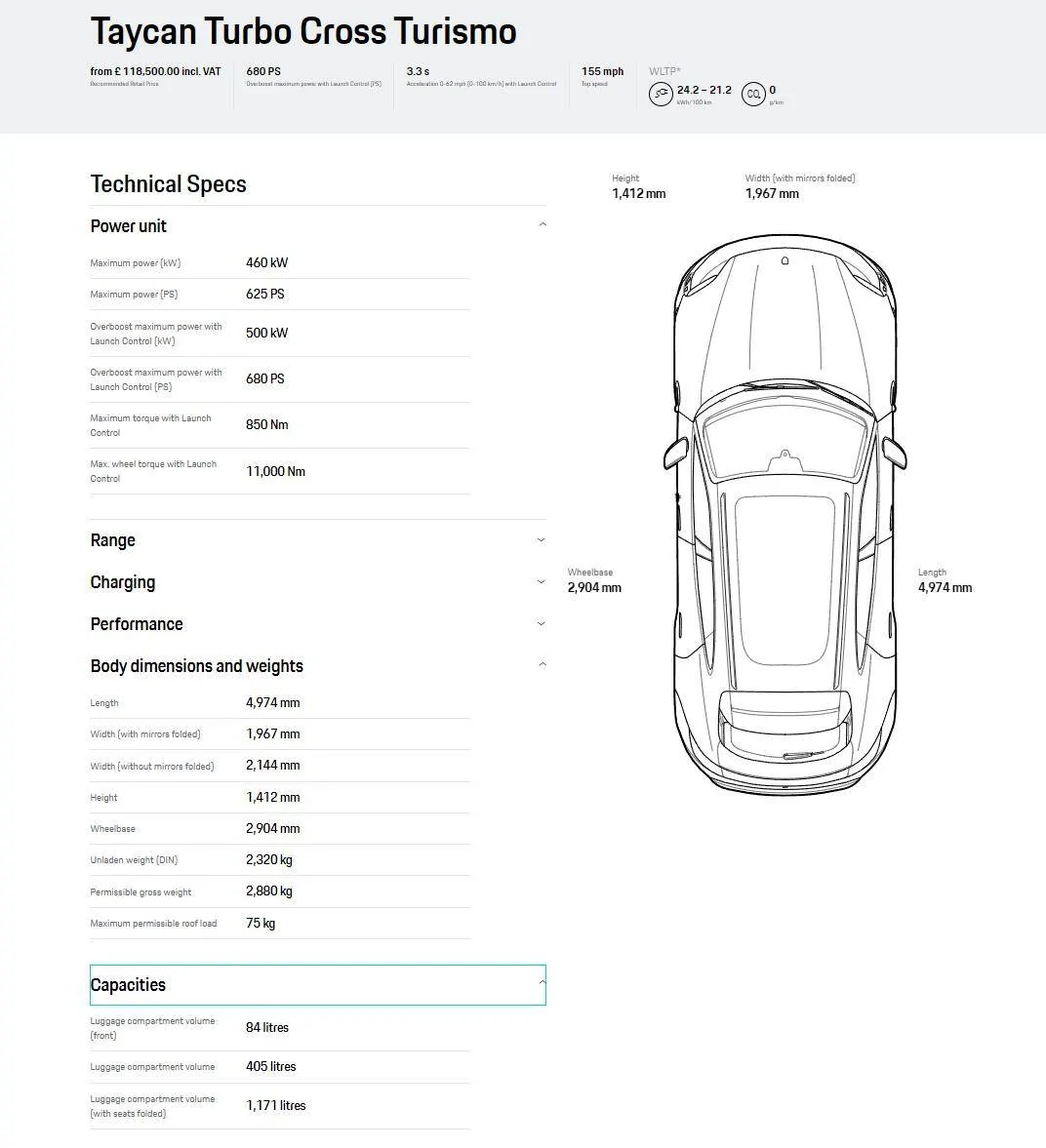The height and width of the screenshot is (1148, 1046).
Task: Click 'Unladen weight (DIN)' label
Action: 134,860
